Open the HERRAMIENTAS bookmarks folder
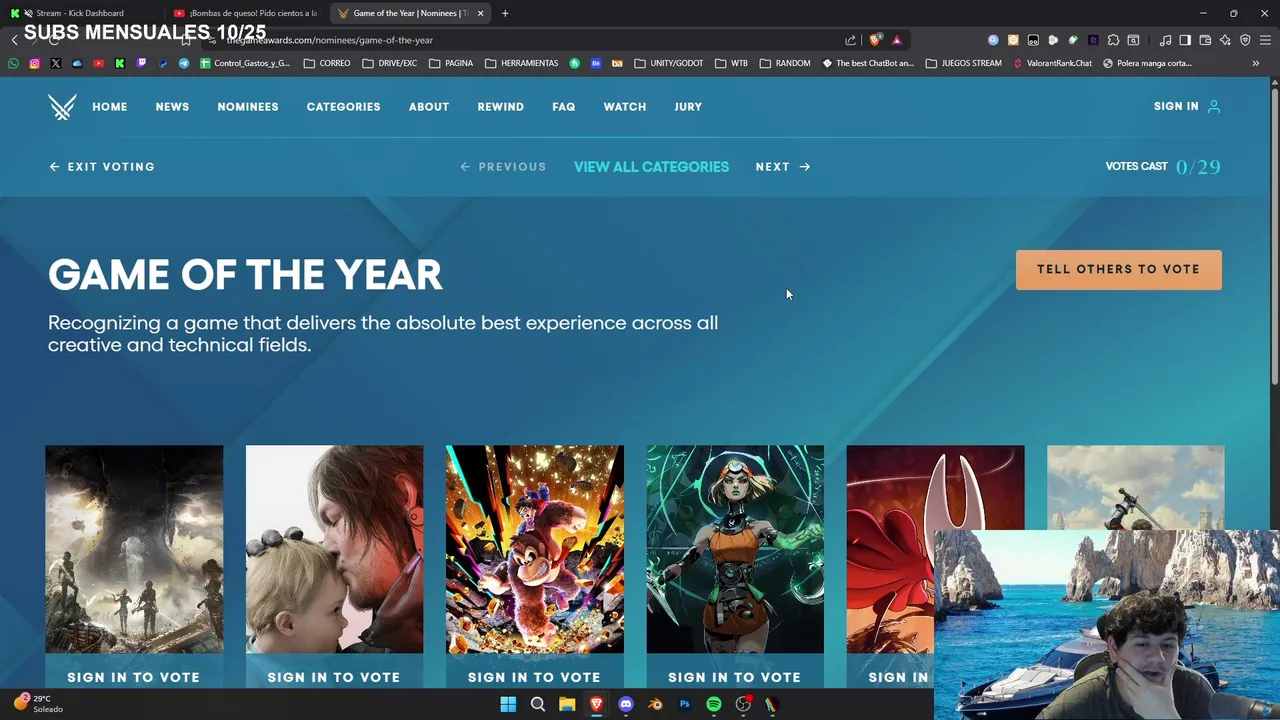Image resolution: width=1280 pixels, height=720 pixels. pyautogui.click(x=522, y=63)
